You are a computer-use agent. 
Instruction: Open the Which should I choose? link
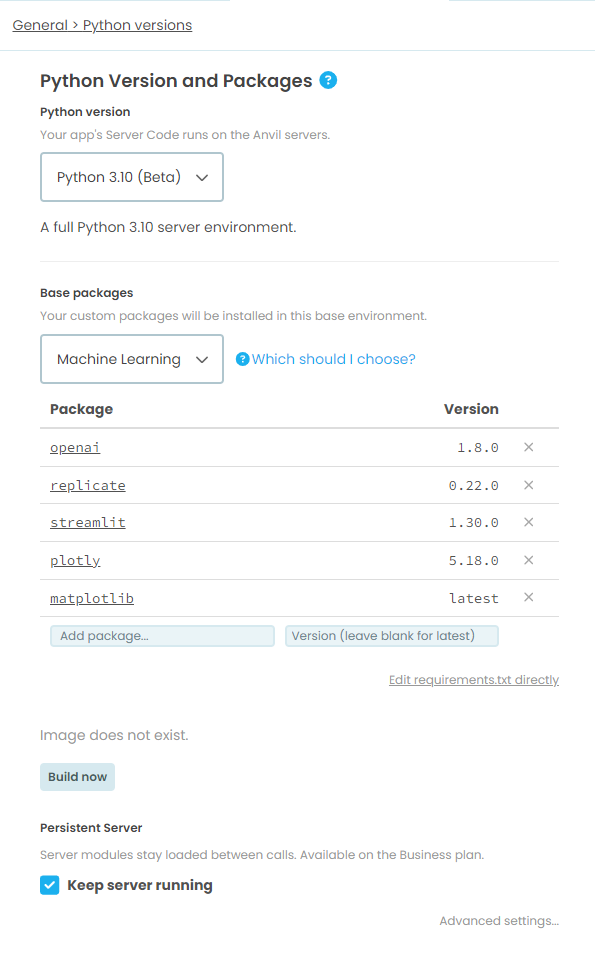pyautogui.click(x=333, y=359)
